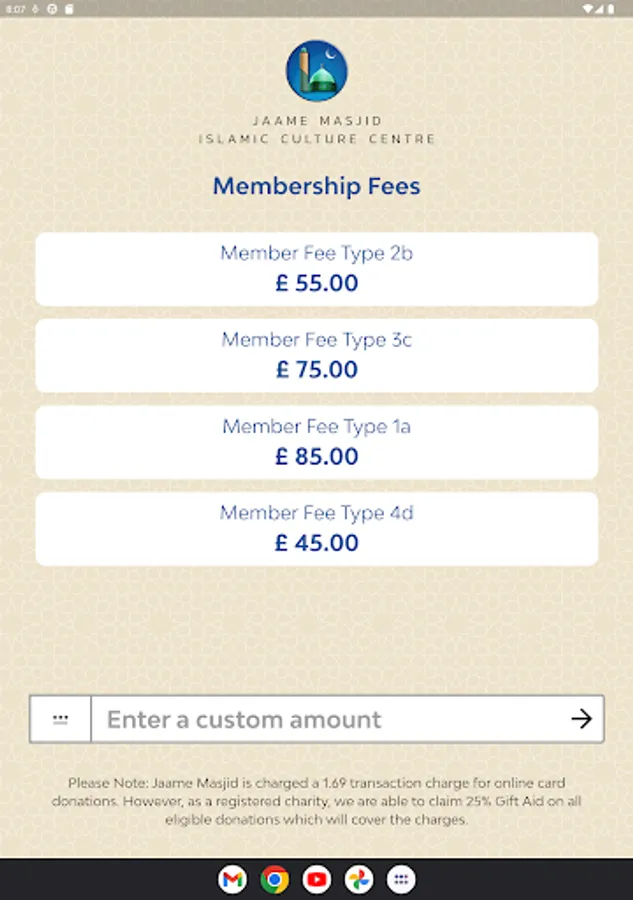
Task: Tap the microphone icon in status bar
Action: pos(35,8)
